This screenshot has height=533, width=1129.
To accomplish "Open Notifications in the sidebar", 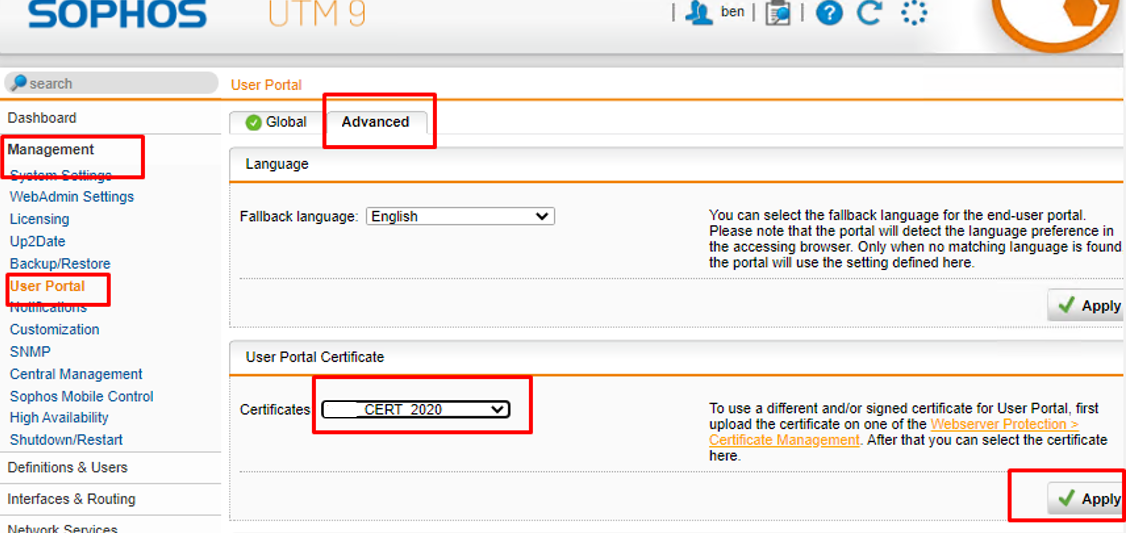I will [x=48, y=307].
